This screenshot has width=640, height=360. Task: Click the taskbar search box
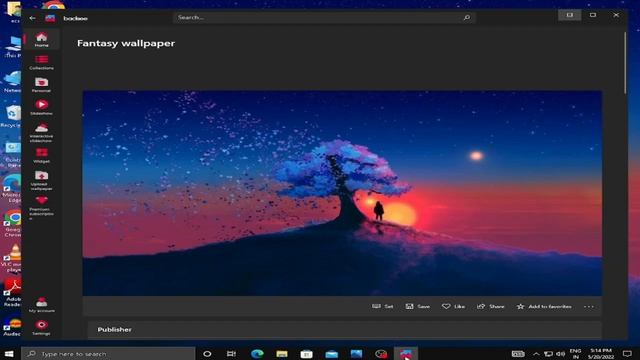pos(108,353)
